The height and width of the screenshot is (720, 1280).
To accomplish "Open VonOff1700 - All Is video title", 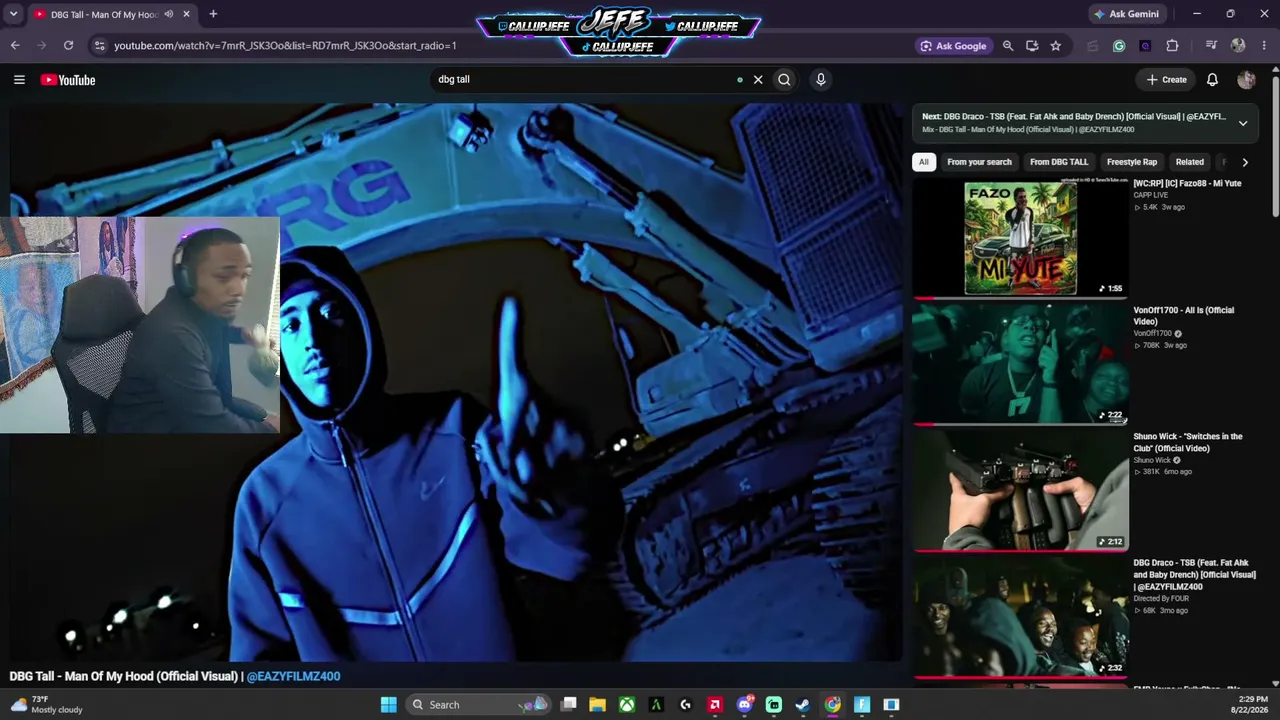I will coord(1183,316).
